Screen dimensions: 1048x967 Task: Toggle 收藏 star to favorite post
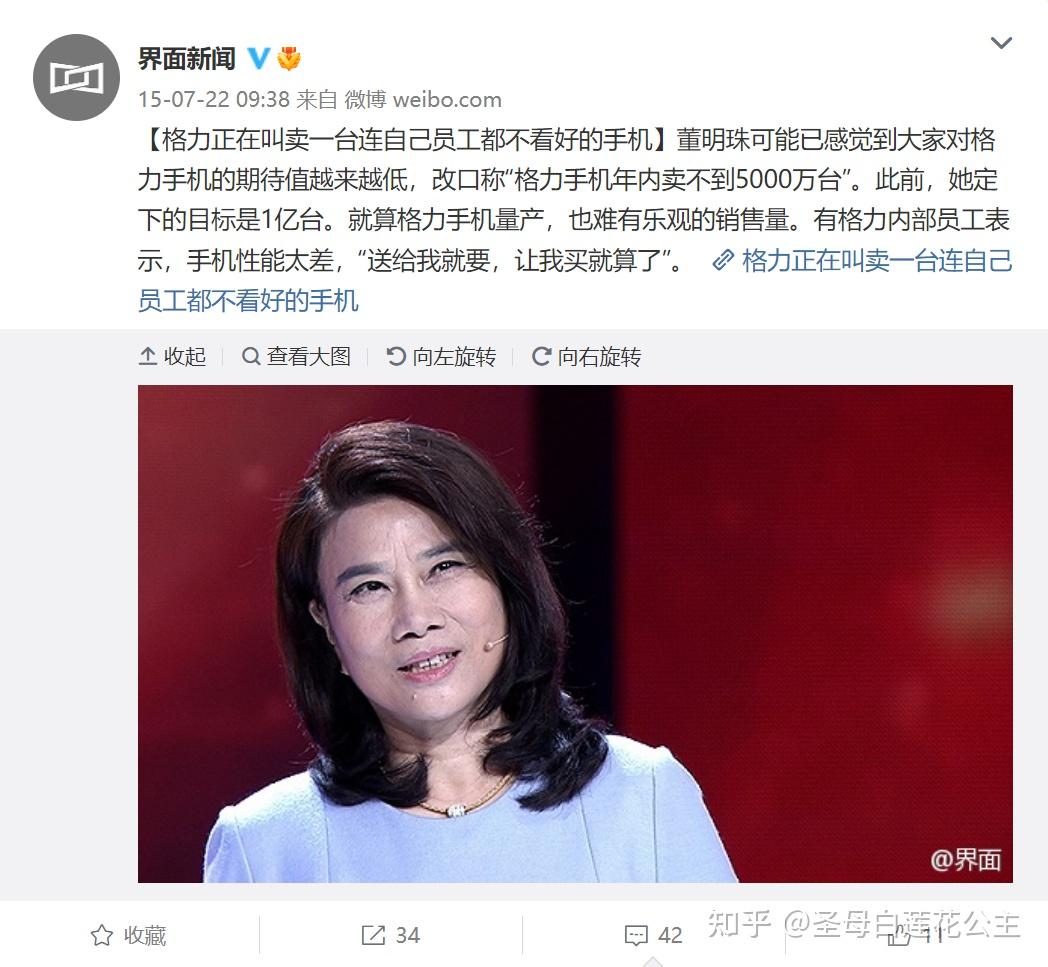point(128,935)
